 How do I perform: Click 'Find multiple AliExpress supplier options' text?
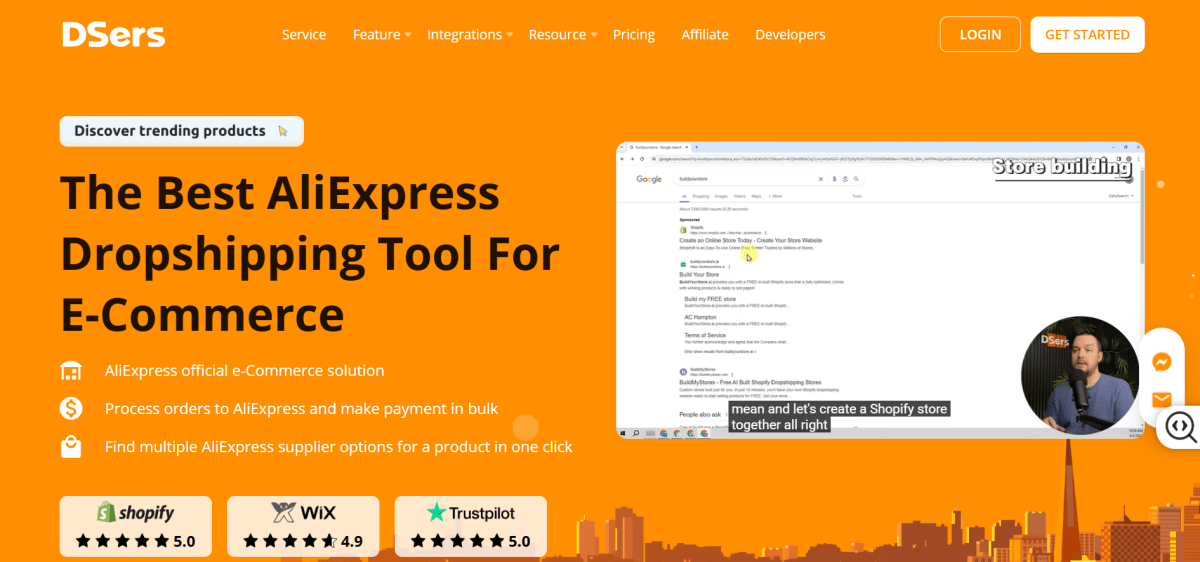pos(339,447)
